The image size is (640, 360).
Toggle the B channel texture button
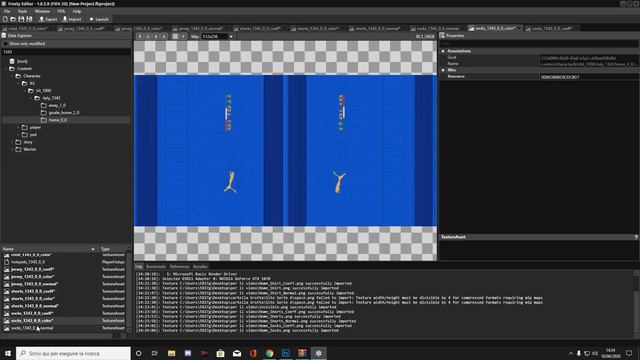[156, 36]
